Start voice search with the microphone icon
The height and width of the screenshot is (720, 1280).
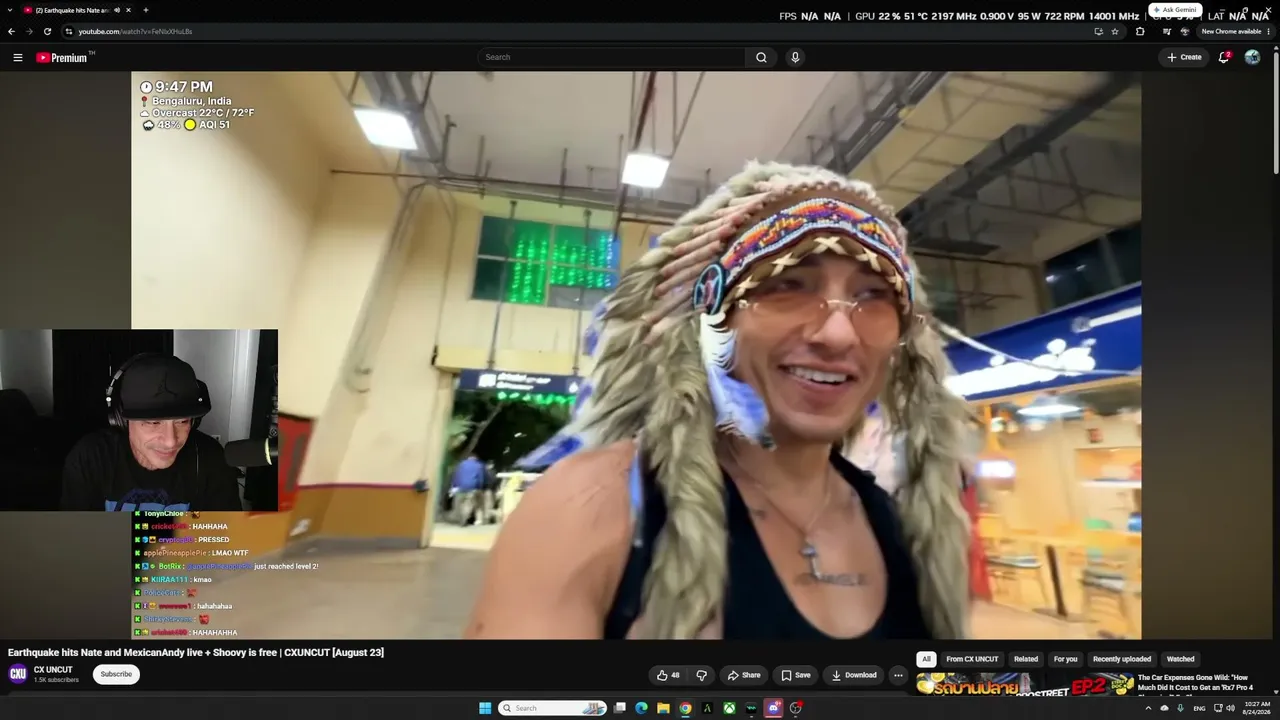(795, 57)
